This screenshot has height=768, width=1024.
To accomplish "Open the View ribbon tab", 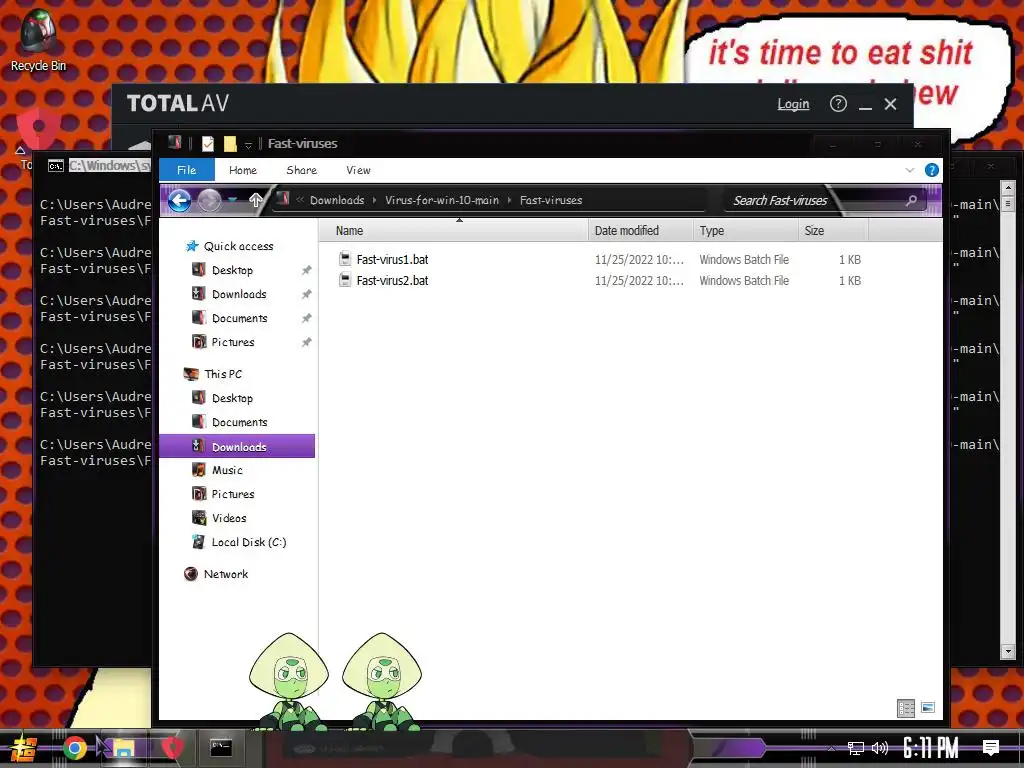I will tap(359, 170).
